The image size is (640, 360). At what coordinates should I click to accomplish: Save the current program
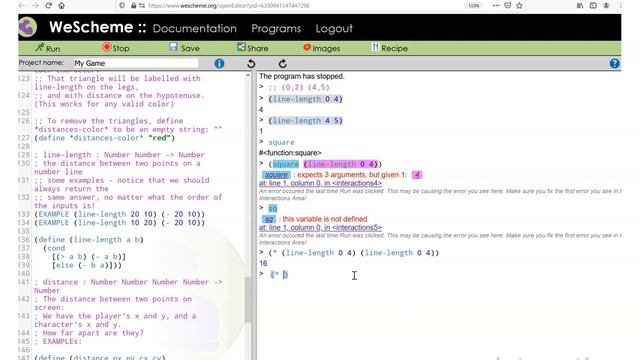(x=184, y=48)
